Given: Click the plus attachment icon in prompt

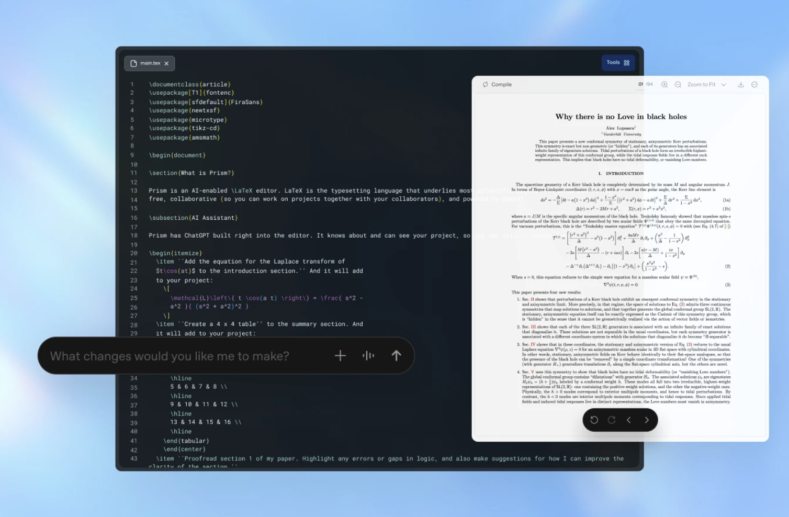Looking at the screenshot, I should [340, 356].
